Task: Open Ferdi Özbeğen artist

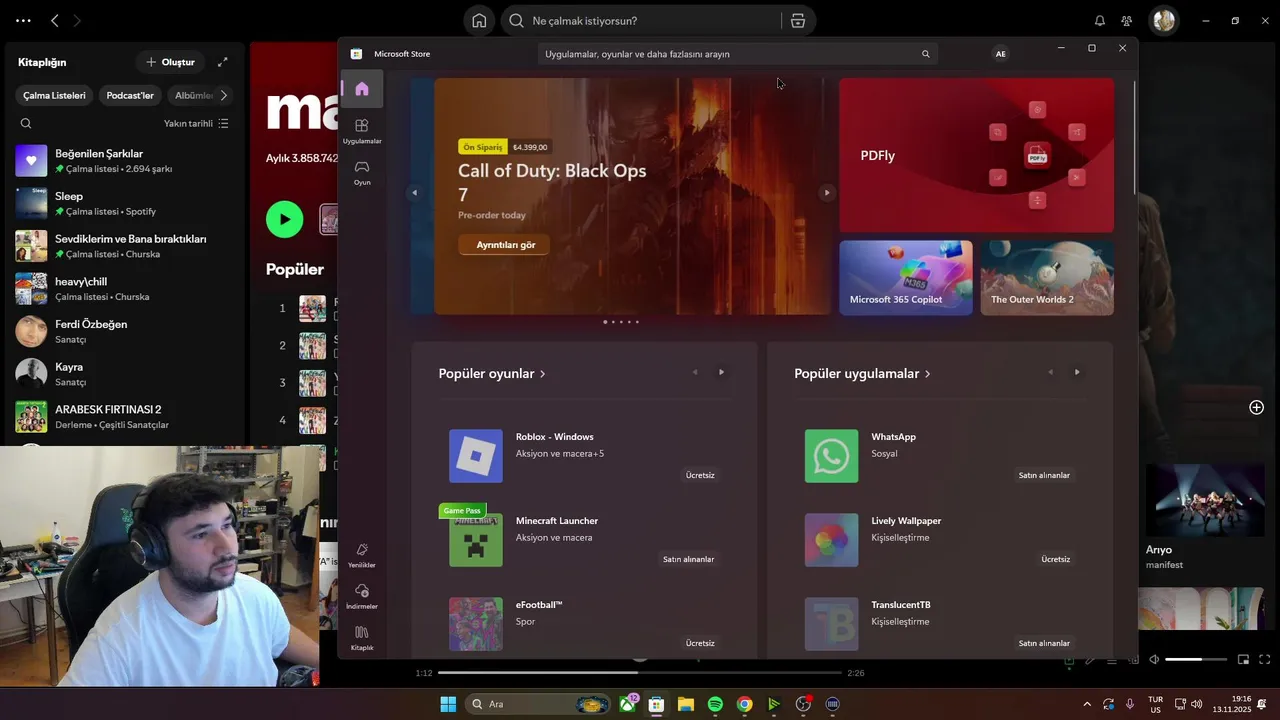Action: (124, 331)
